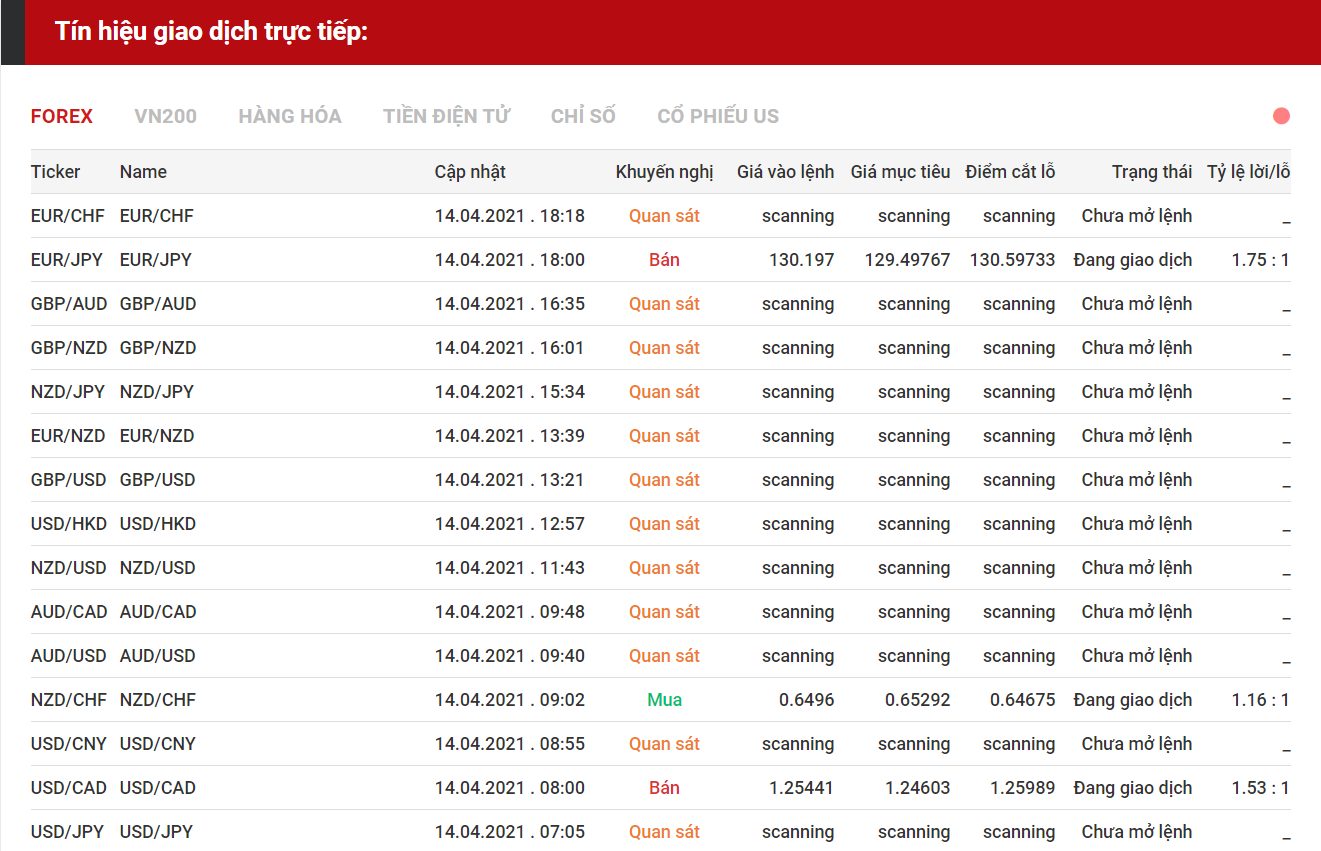This screenshot has width=1321, height=851.
Task: Click the AUD/USD ticker cell
Action: pyautogui.click(x=69, y=656)
